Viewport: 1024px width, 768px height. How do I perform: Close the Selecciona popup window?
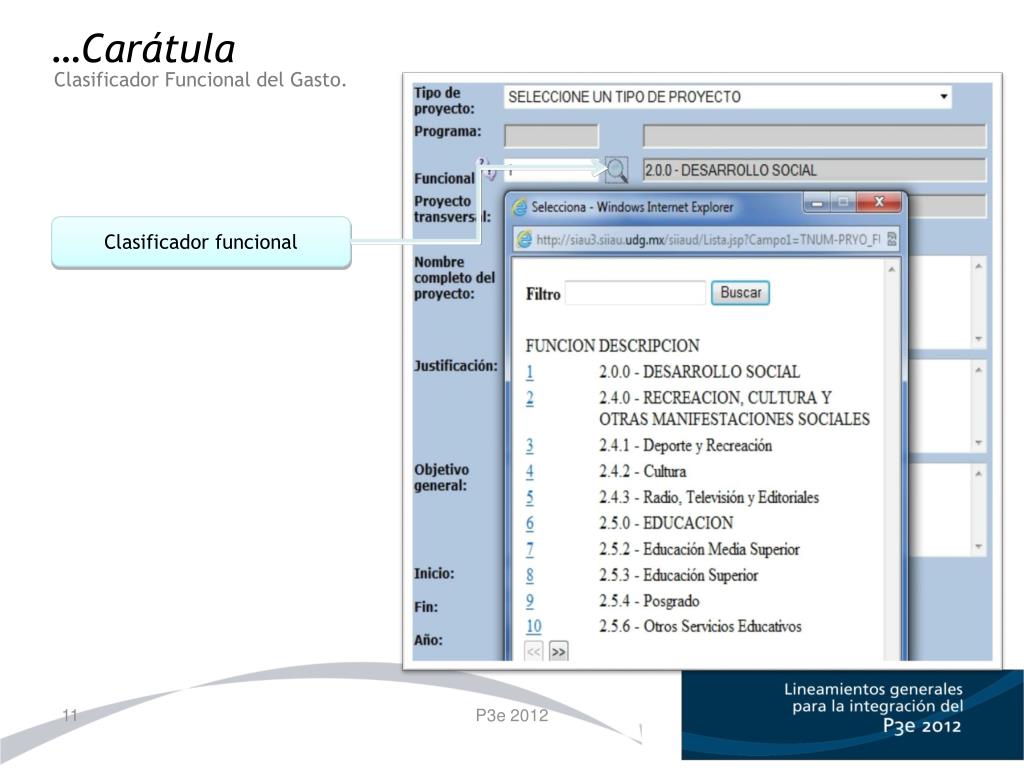point(879,202)
